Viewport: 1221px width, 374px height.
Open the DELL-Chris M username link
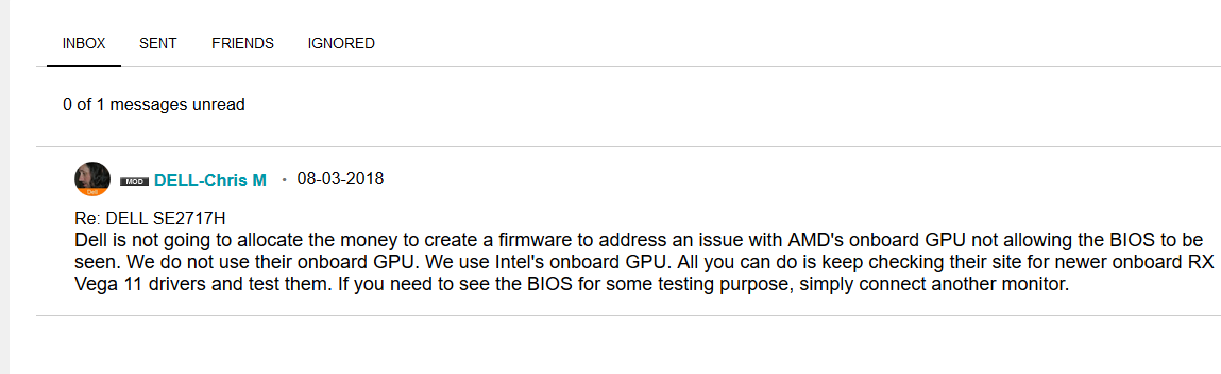point(210,180)
